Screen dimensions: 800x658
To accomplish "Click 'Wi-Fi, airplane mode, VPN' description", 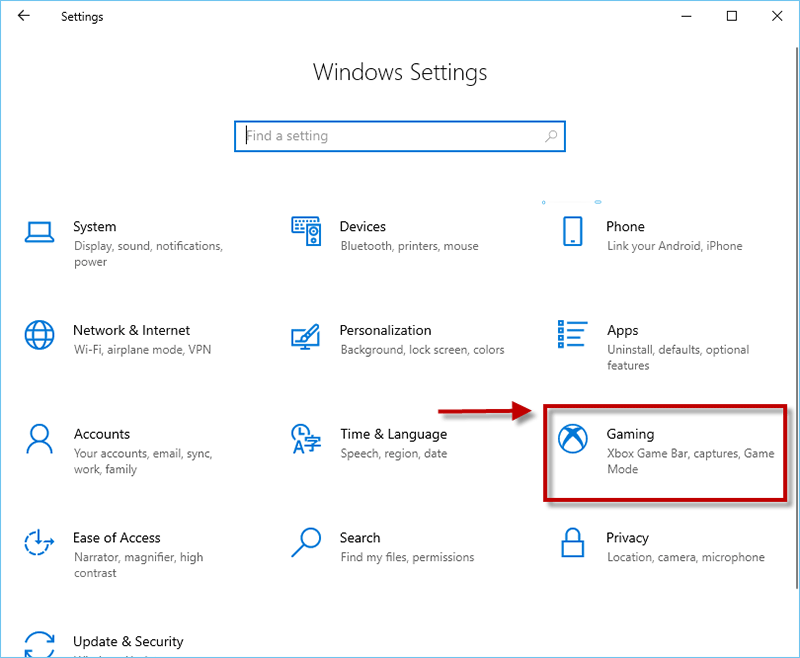I will coord(142,350).
